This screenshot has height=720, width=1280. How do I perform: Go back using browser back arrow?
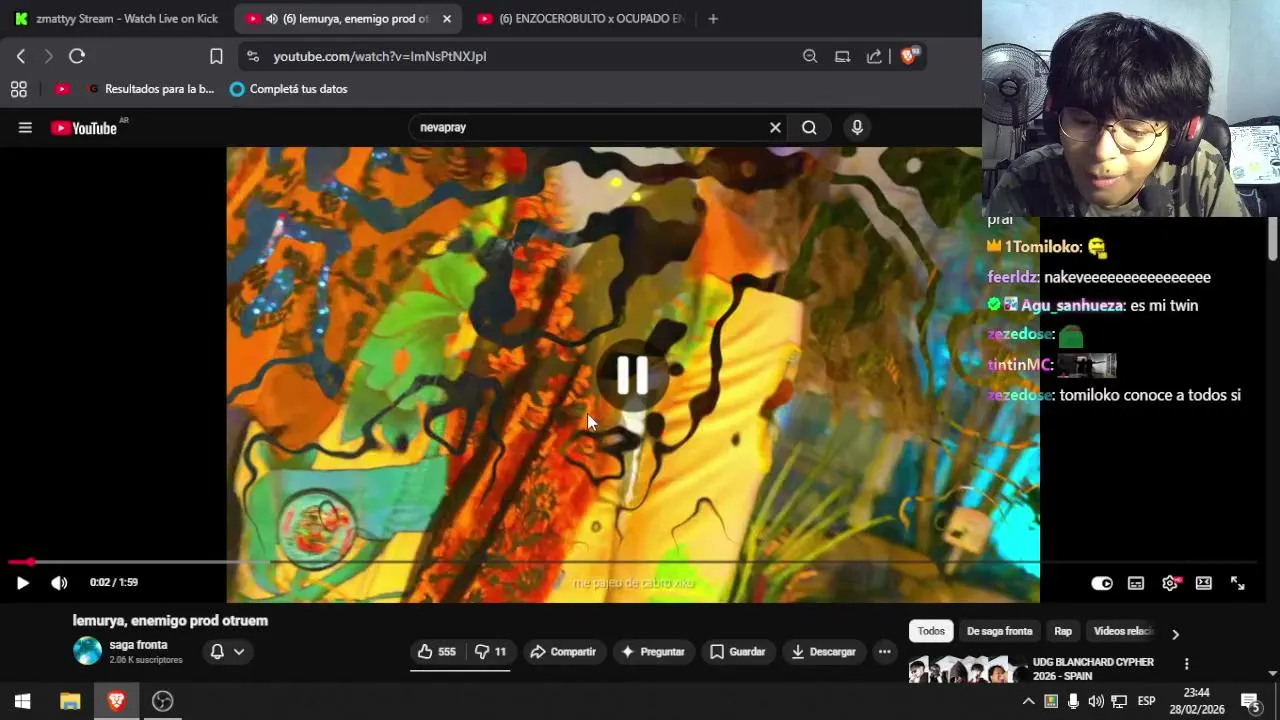(x=21, y=57)
